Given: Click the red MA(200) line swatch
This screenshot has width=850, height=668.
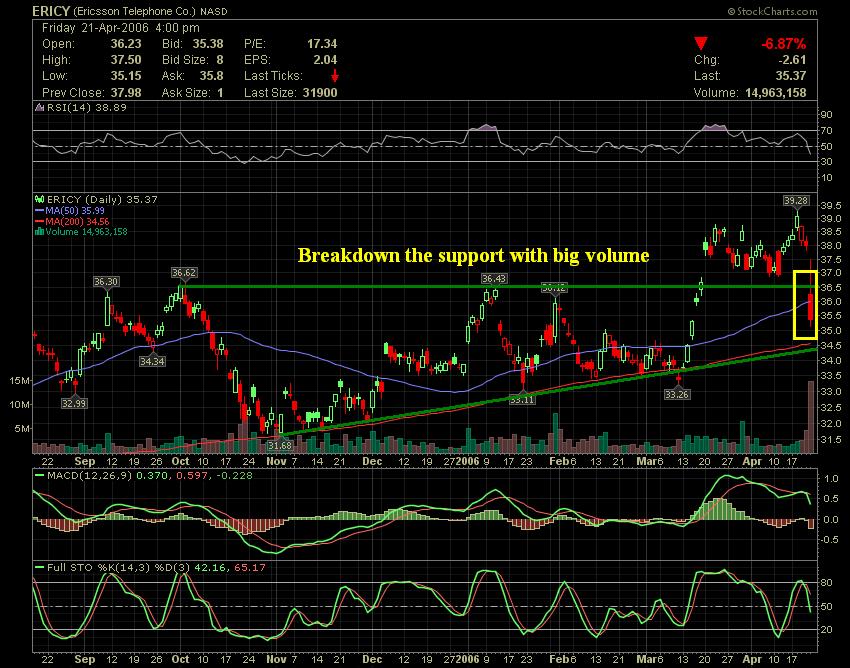Looking at the screenshot, I should (40, 221).
